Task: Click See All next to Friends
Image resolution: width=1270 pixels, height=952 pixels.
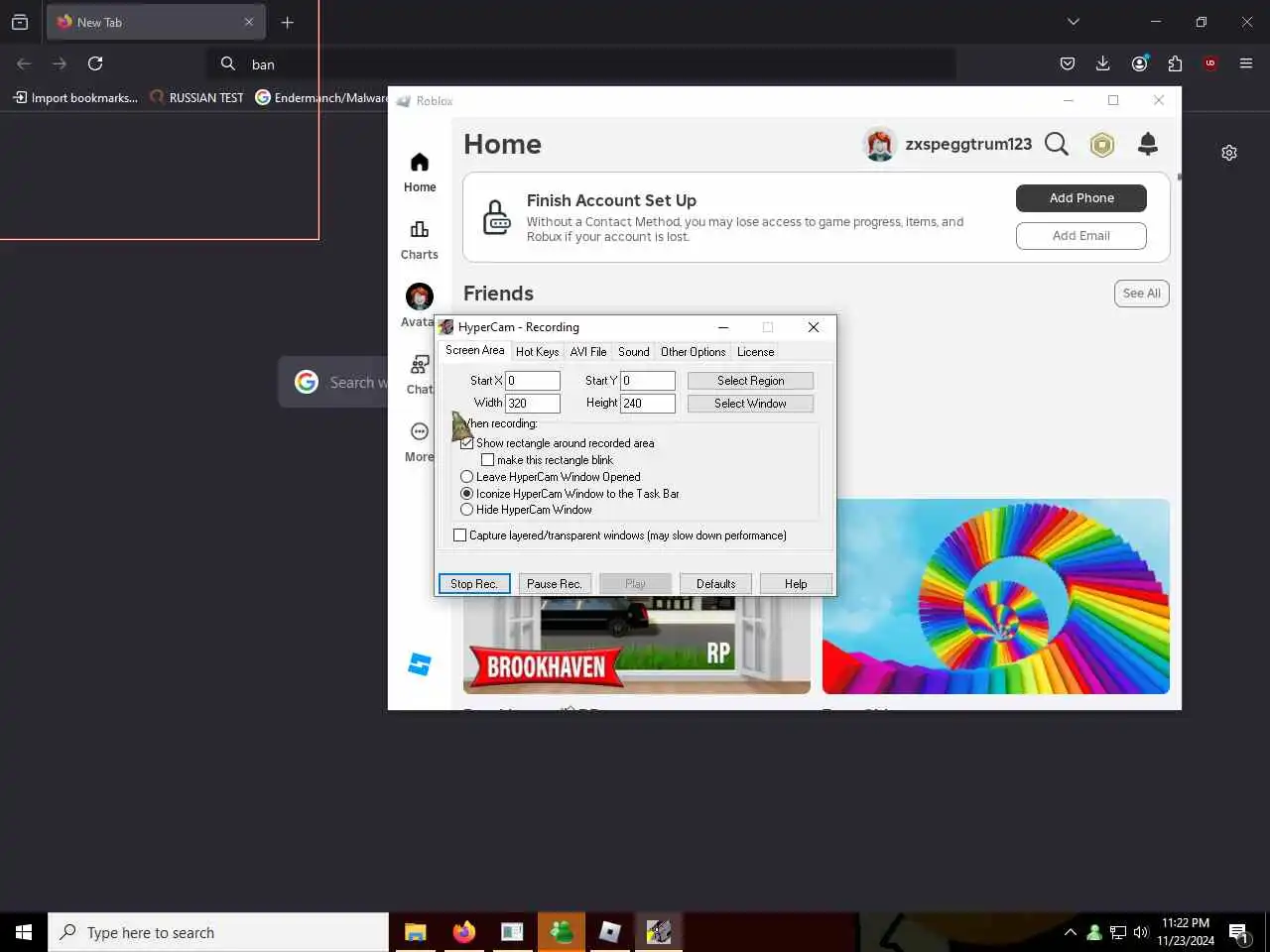Action: tap(1142, 294)
